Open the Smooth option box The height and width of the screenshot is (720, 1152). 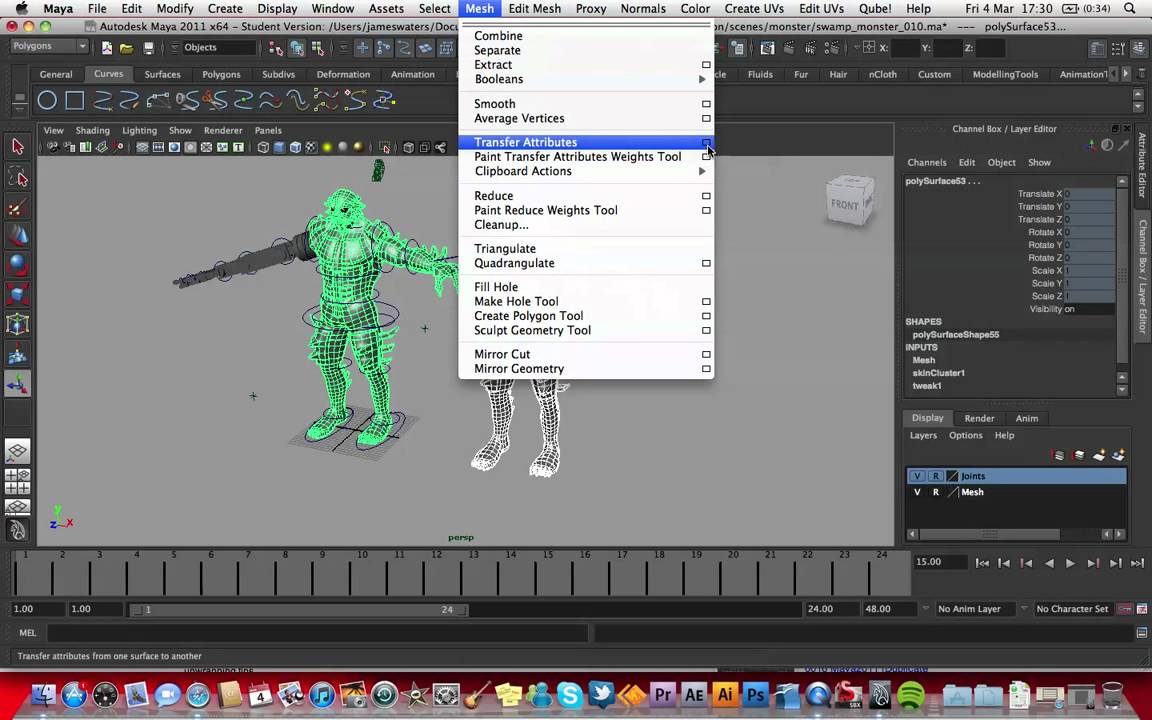click(706, 104)
